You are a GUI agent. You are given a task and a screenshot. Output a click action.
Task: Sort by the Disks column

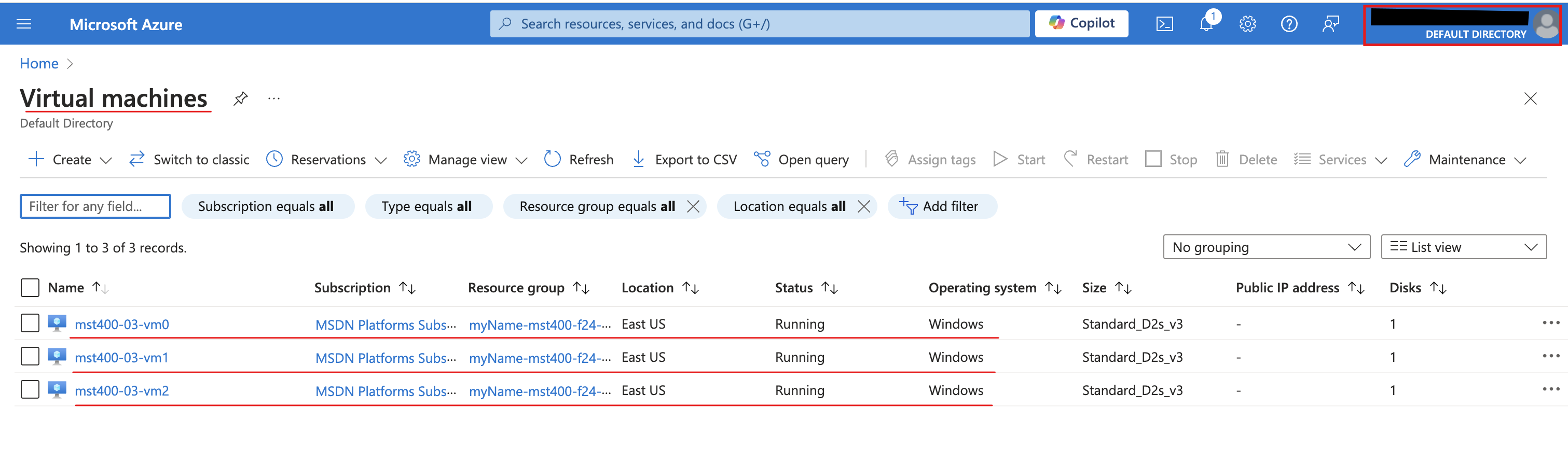click(x=1418, y=288)
